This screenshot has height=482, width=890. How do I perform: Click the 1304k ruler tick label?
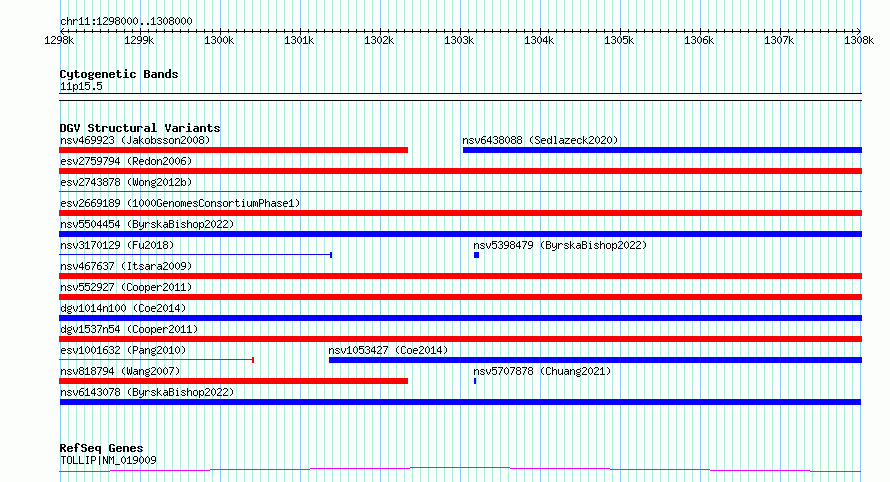(x=539, y=40)
